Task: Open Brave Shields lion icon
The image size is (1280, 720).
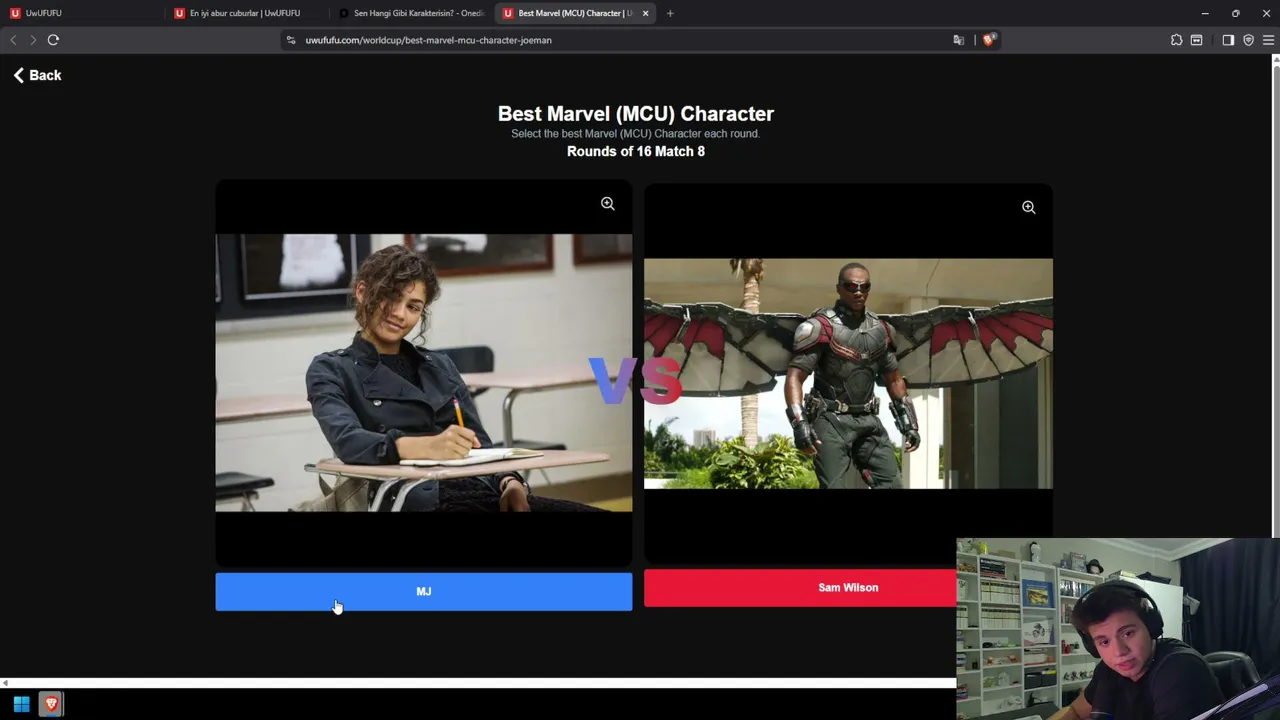Action: tap(989, 40)
